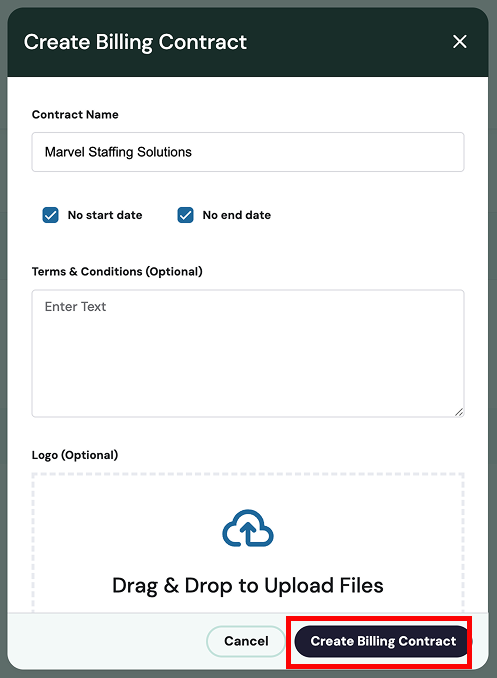The image size is (497, 678).
Task: Click the "Enter Text" placeholder
Action: click(75, 307)
